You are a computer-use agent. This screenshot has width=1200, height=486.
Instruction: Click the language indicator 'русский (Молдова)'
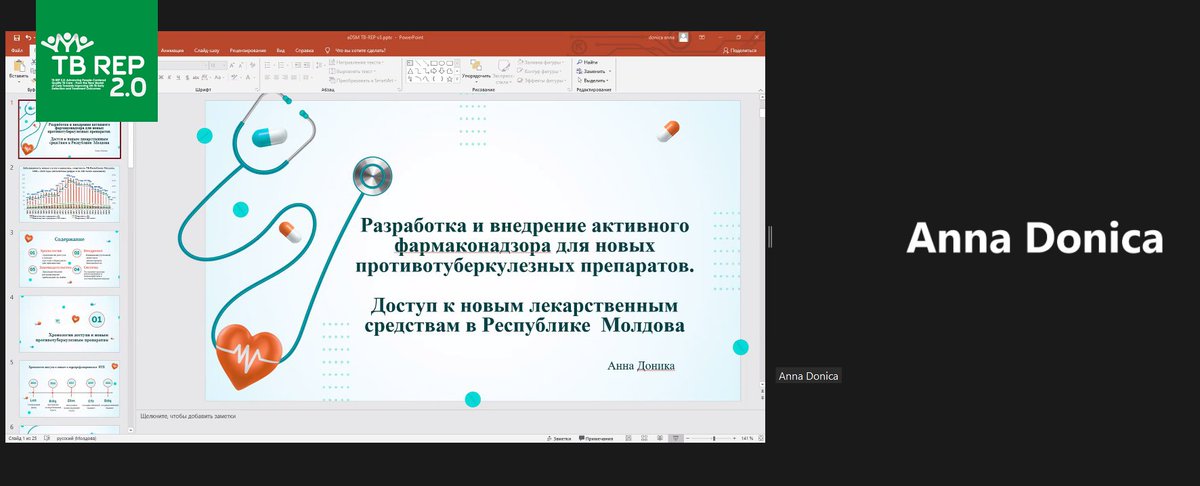pyautogui.click(x=76, y=438)
